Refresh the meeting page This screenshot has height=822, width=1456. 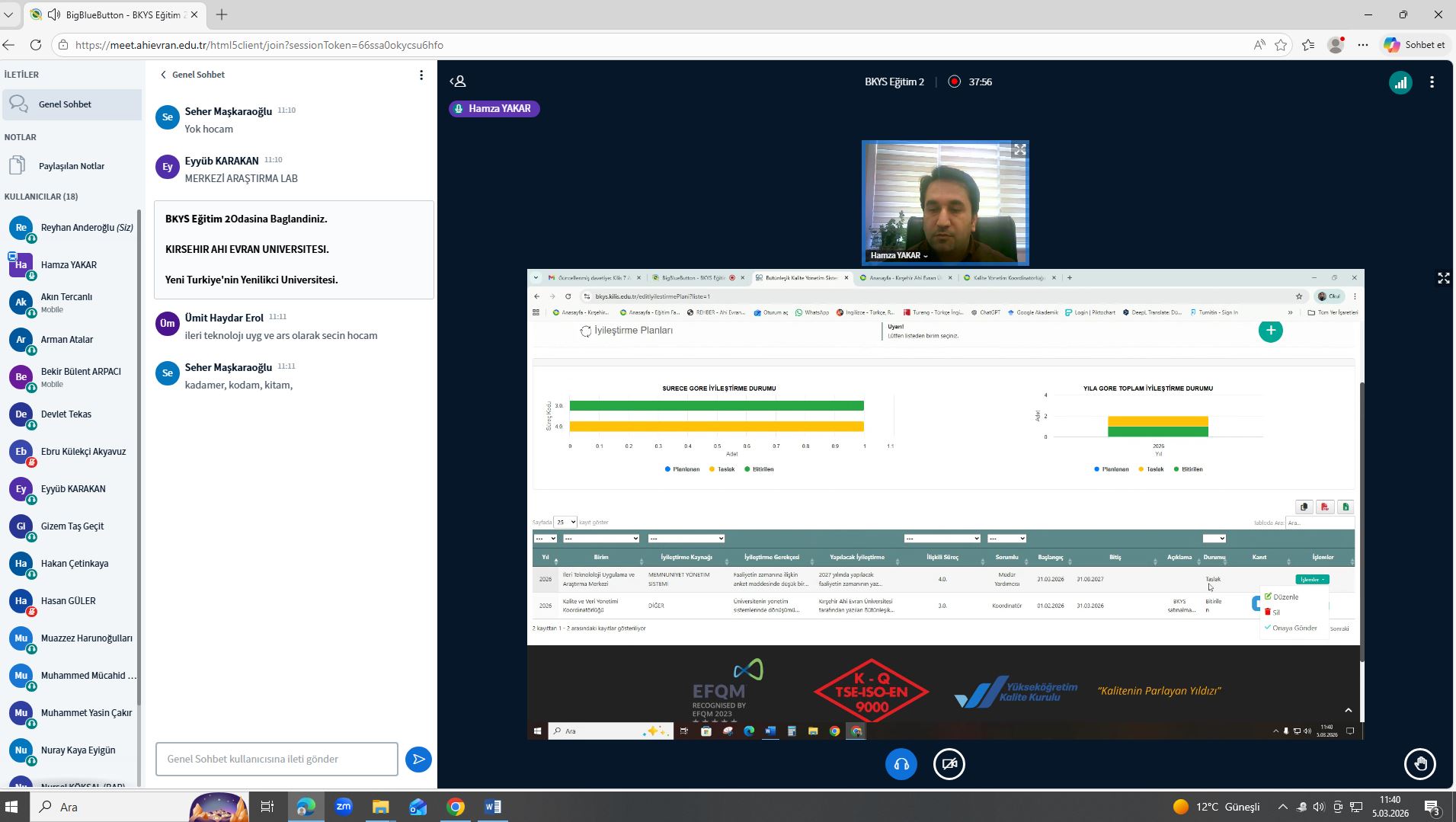(x=36, y=45)
